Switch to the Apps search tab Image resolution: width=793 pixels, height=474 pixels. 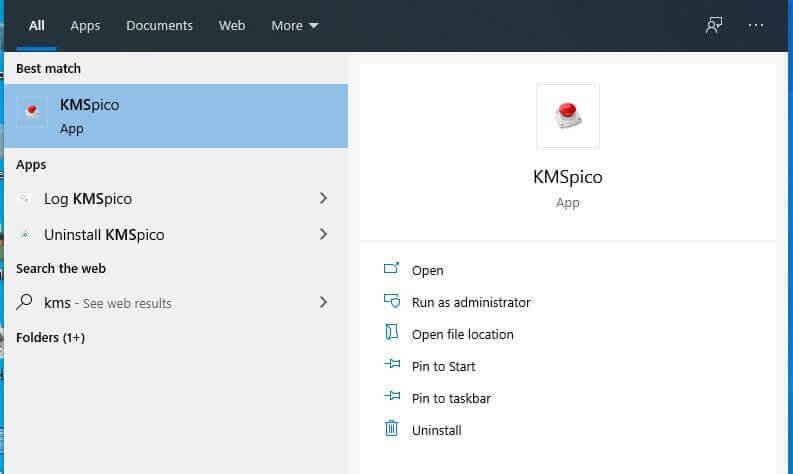tap(85, 25)
